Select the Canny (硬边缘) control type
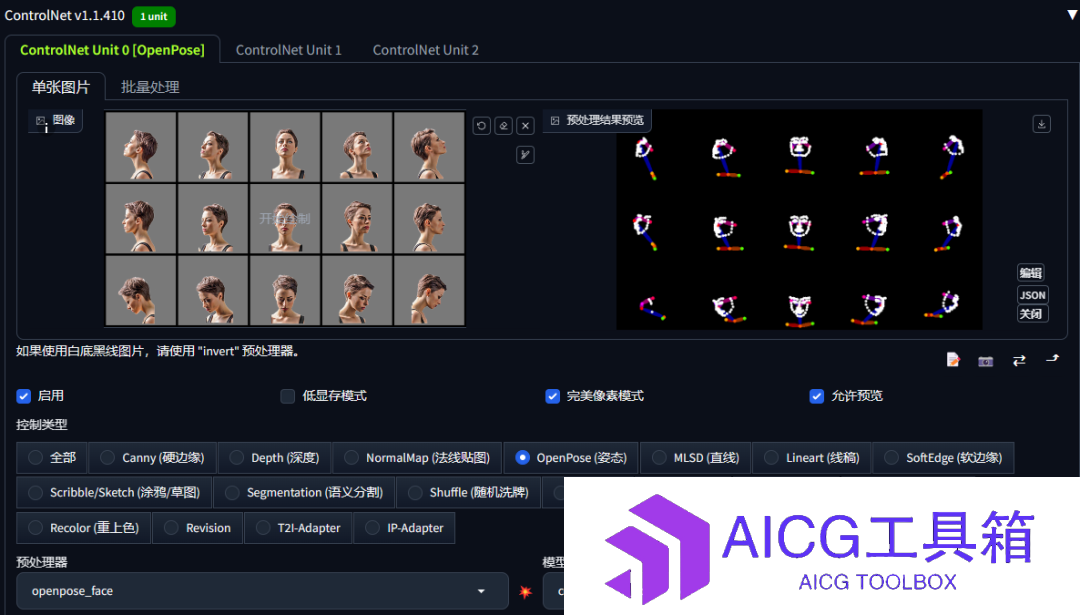The image size is (1080, 615). click(x=152, y=458)
